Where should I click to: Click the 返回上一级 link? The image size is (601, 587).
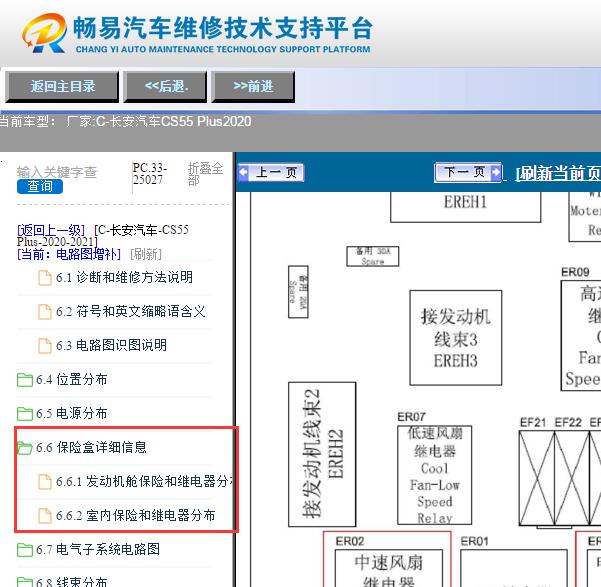(51, 230)
